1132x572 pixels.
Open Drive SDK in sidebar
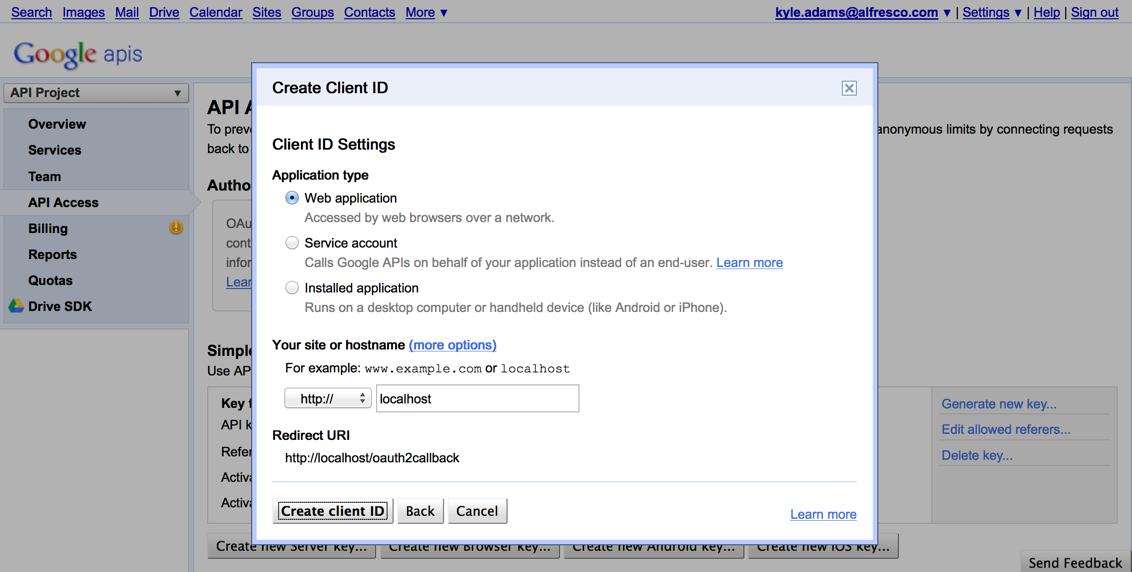point(60,306)
